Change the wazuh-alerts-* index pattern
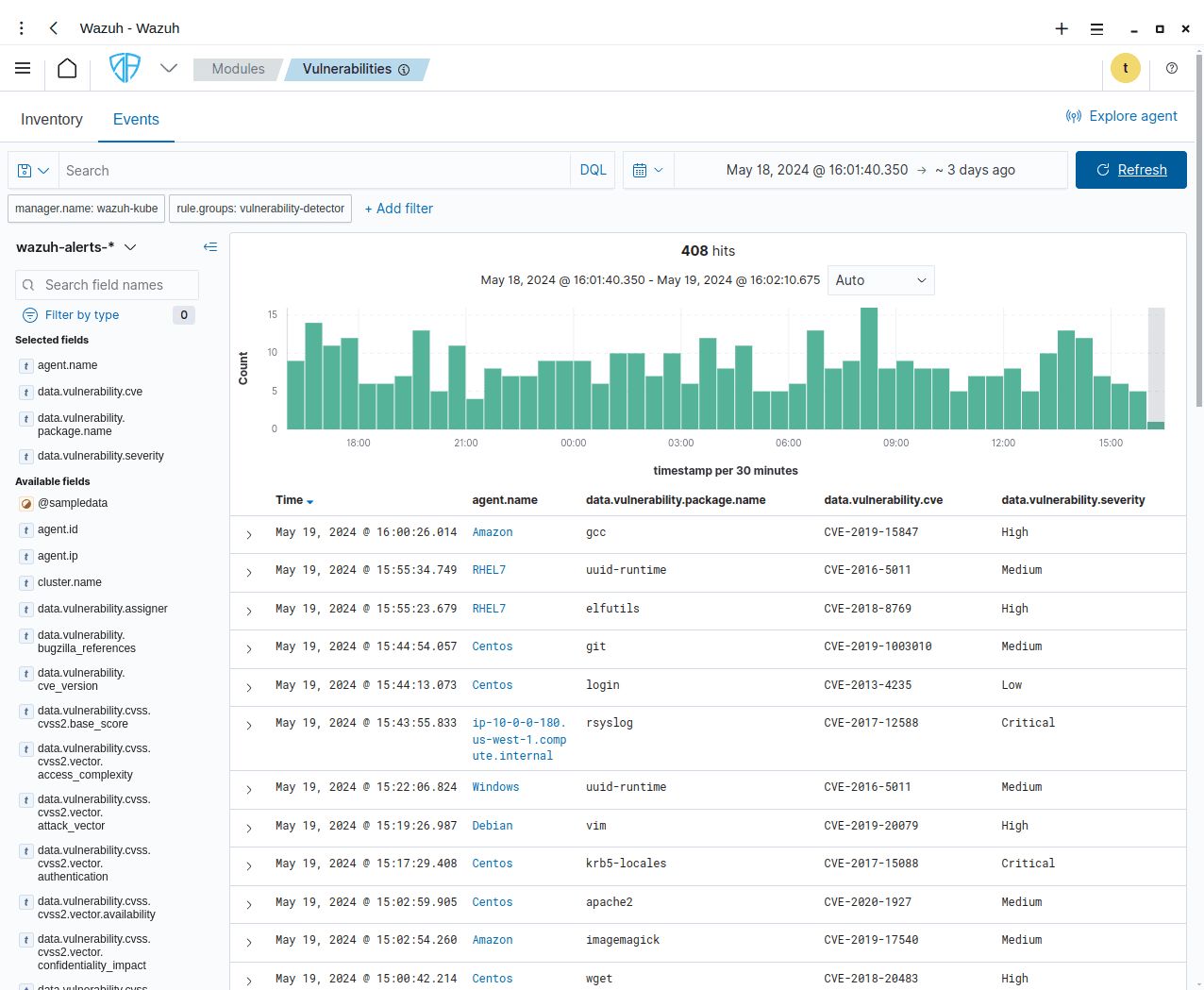The height and width of the screenshot is (990, 1204). coord(76,247)
